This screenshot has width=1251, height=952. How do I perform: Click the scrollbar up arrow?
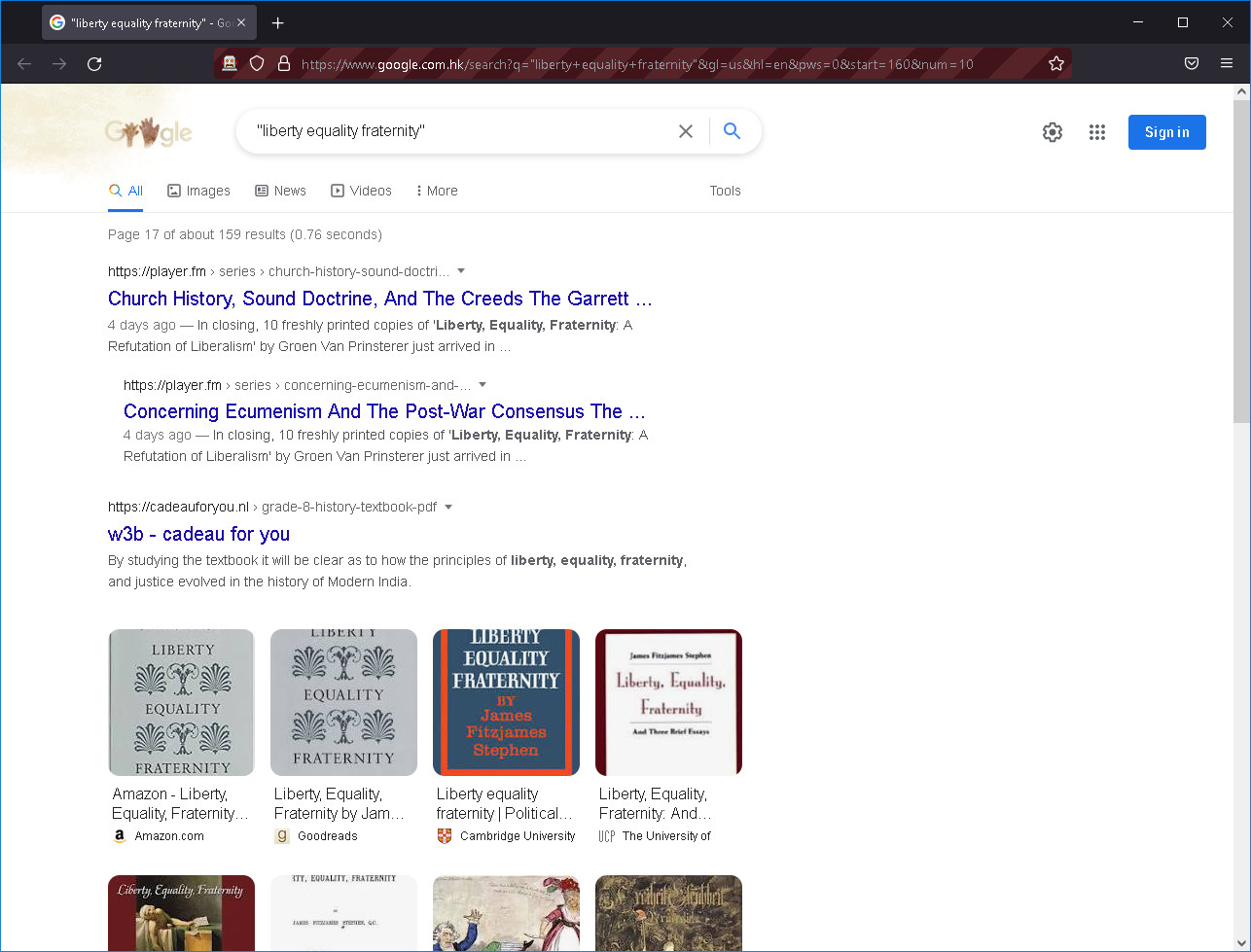[x=1241, y=91]
